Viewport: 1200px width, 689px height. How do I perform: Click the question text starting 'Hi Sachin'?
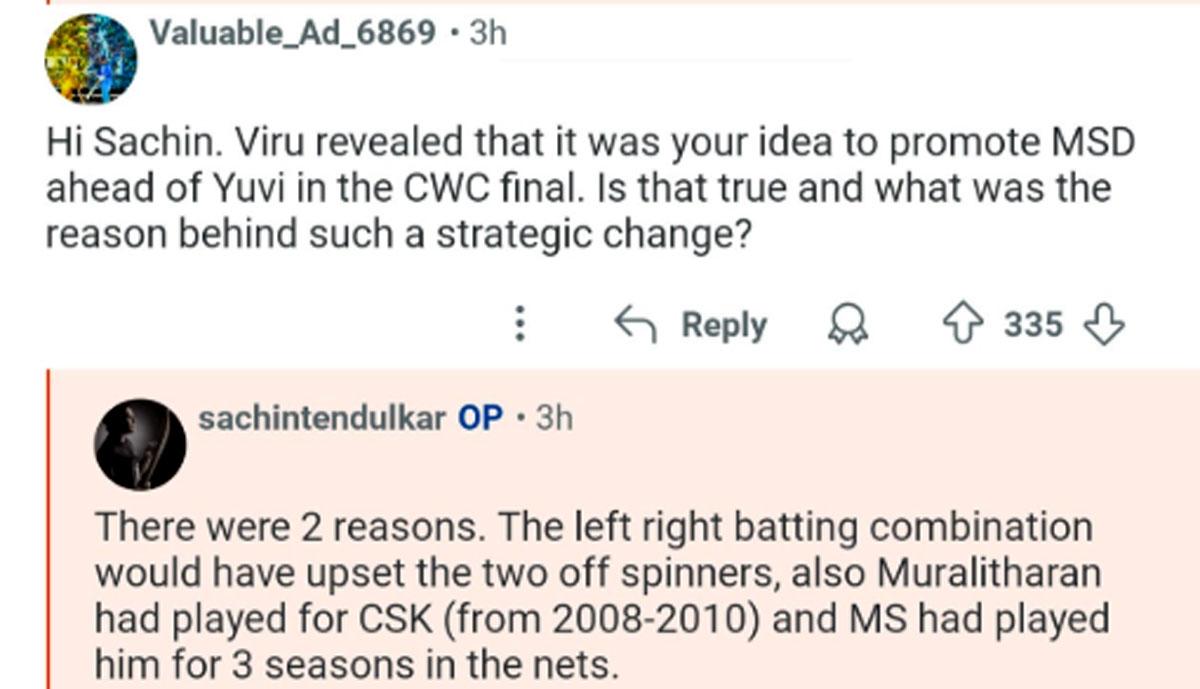(590, 187)
